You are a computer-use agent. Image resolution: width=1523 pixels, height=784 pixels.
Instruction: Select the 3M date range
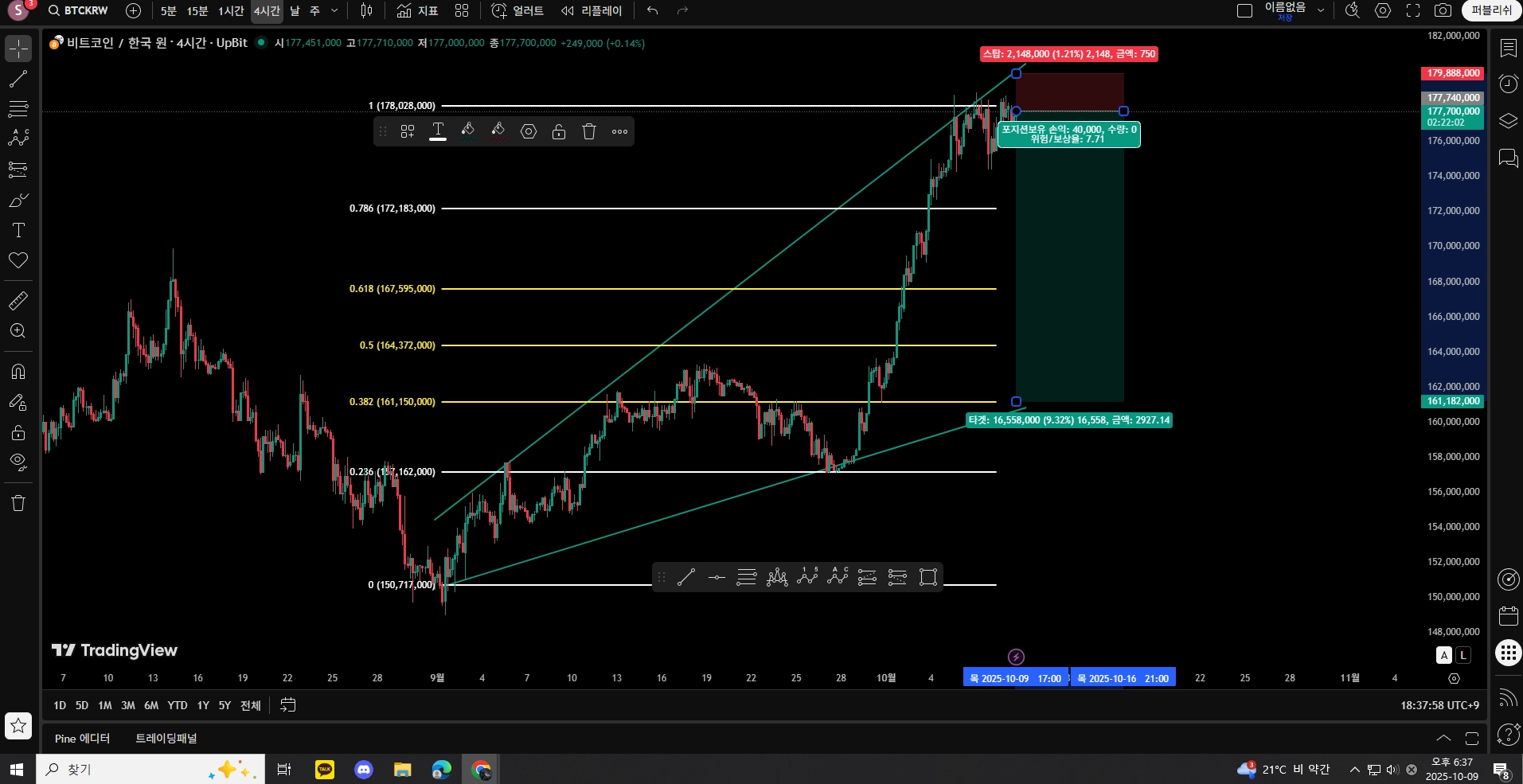tap(127, 705)
